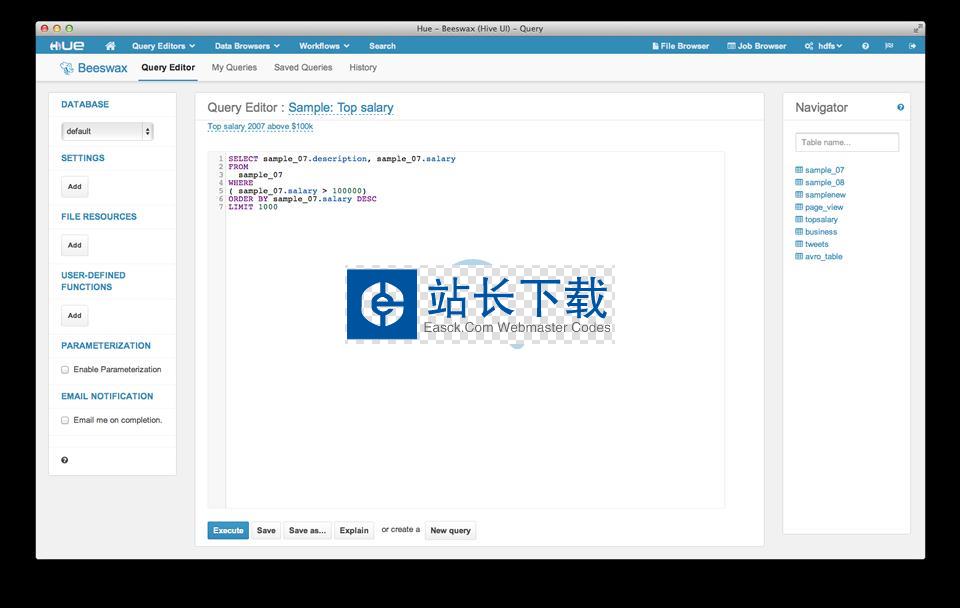
Task: Click table icon next to page_view
Action: (799, 207)
